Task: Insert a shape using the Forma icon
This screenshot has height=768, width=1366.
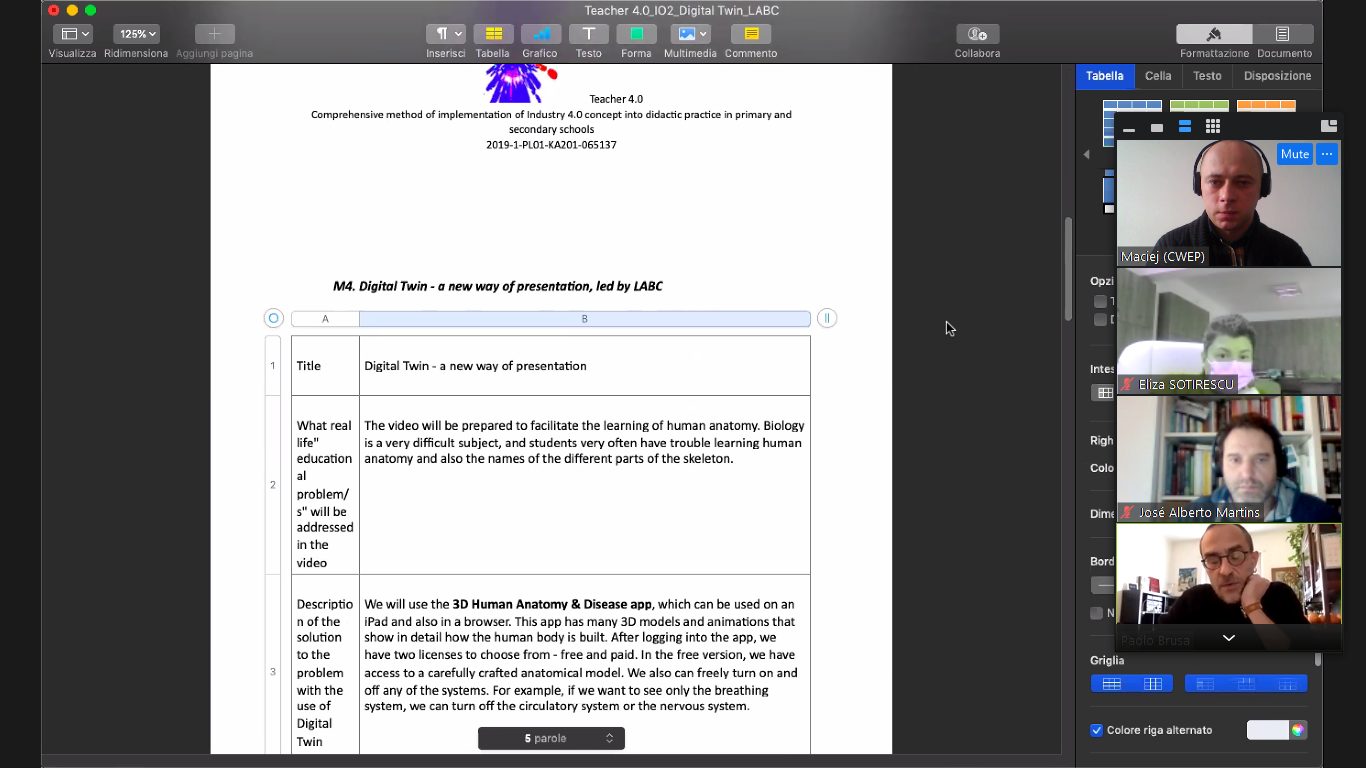Action: pyautogui.click(x=636, y=34)
